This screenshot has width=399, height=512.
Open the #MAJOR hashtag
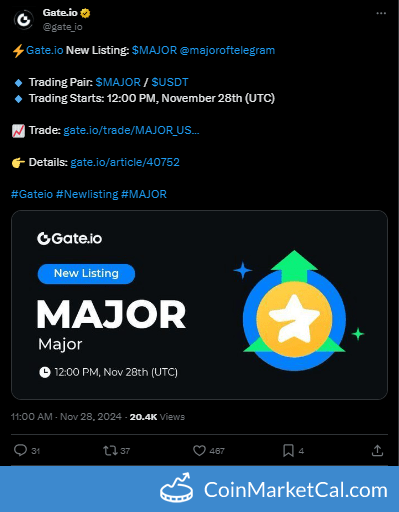click(x=144, y=194)
